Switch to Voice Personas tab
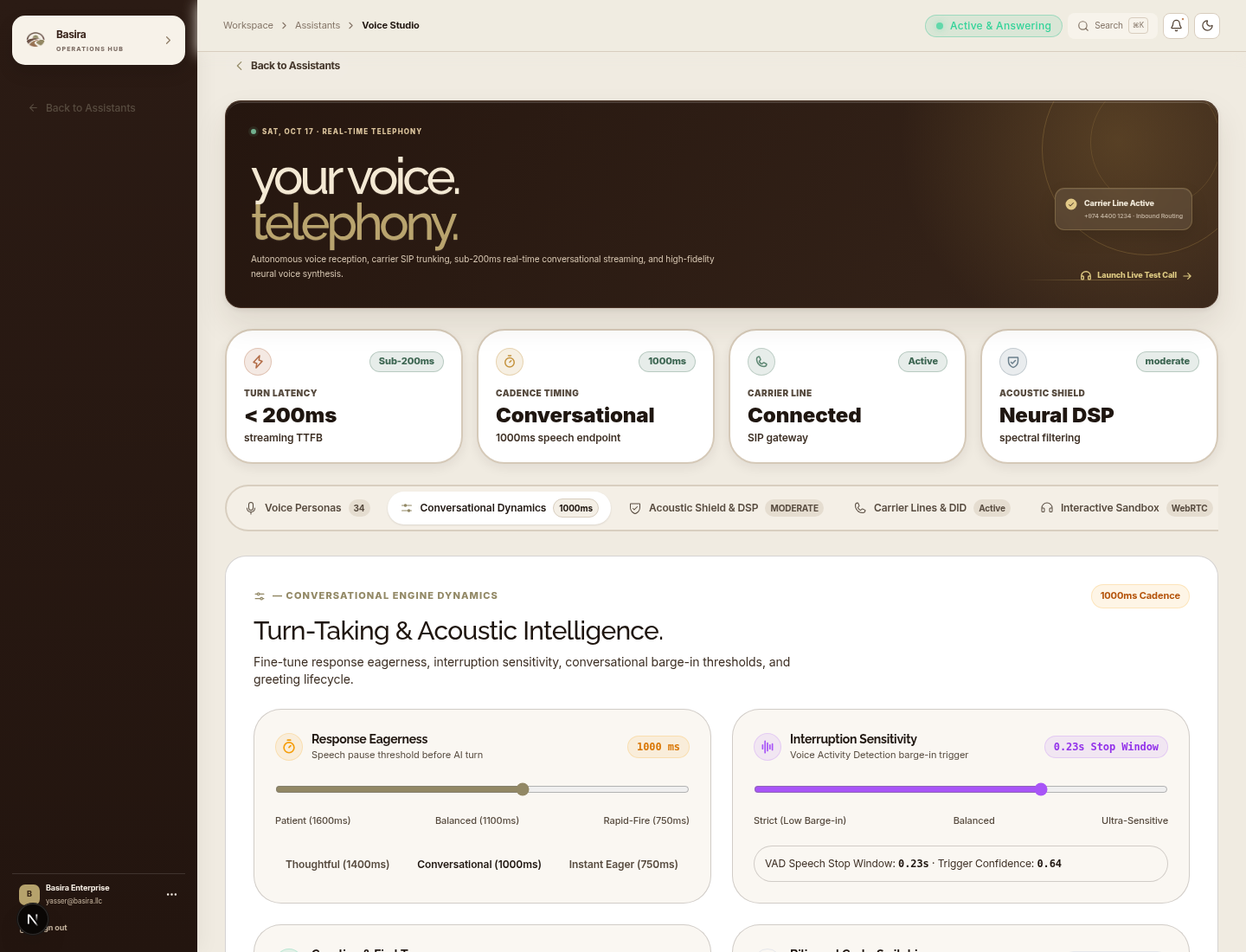Image resolution: width=1246 pixels, height=952 pixels. [x=307, y=508]
